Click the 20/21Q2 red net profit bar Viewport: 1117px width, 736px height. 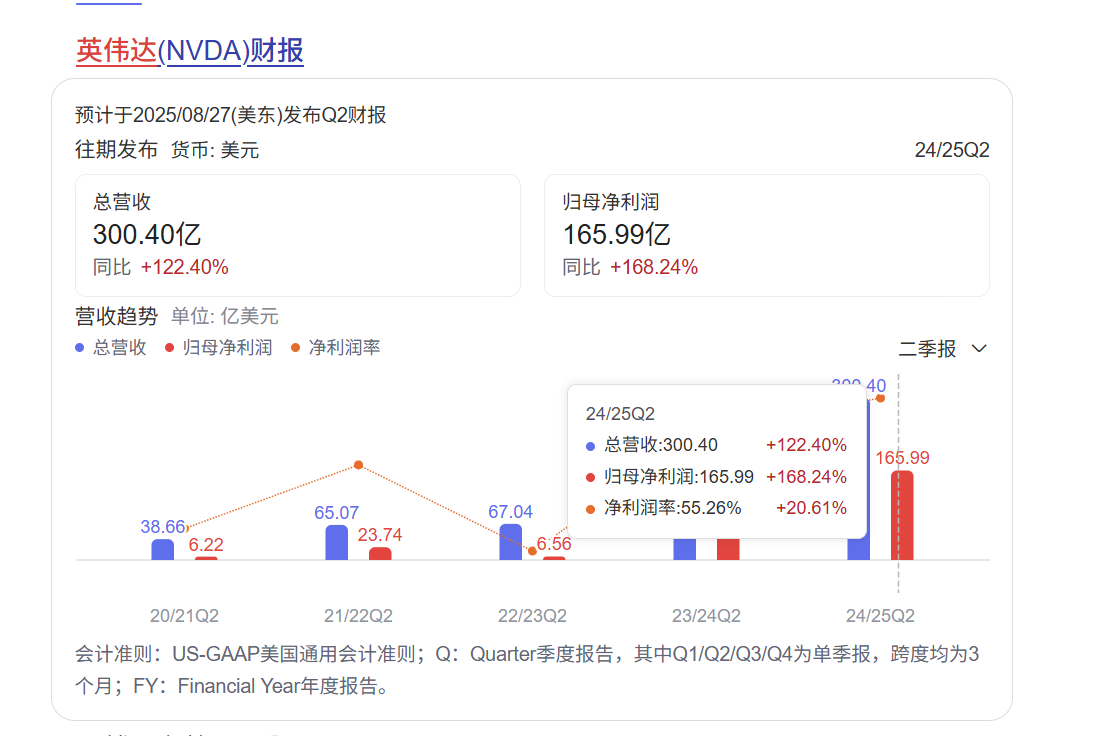[206, 558]
